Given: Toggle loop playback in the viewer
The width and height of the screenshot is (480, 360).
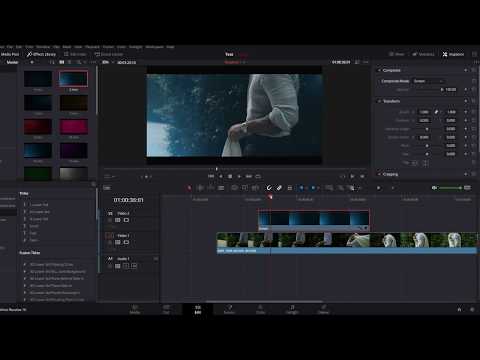Looking at the screenshot, I should [258, 176].
